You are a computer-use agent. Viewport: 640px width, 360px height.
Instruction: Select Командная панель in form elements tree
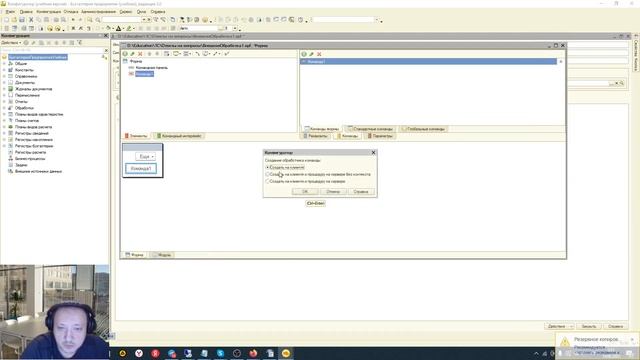point(151,67)
